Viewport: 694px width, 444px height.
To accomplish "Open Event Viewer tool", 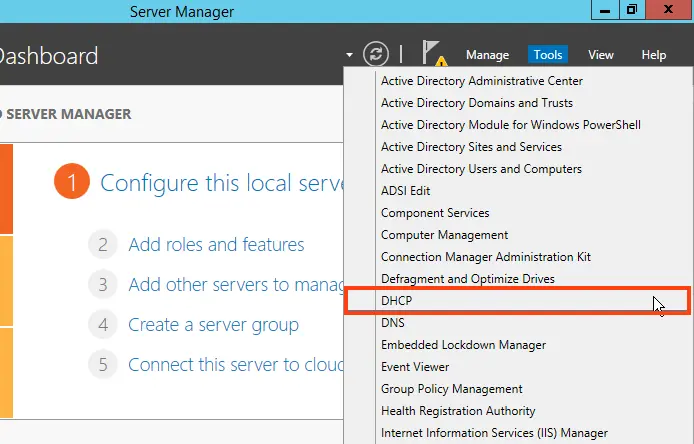I will click(x=415, y=367).
